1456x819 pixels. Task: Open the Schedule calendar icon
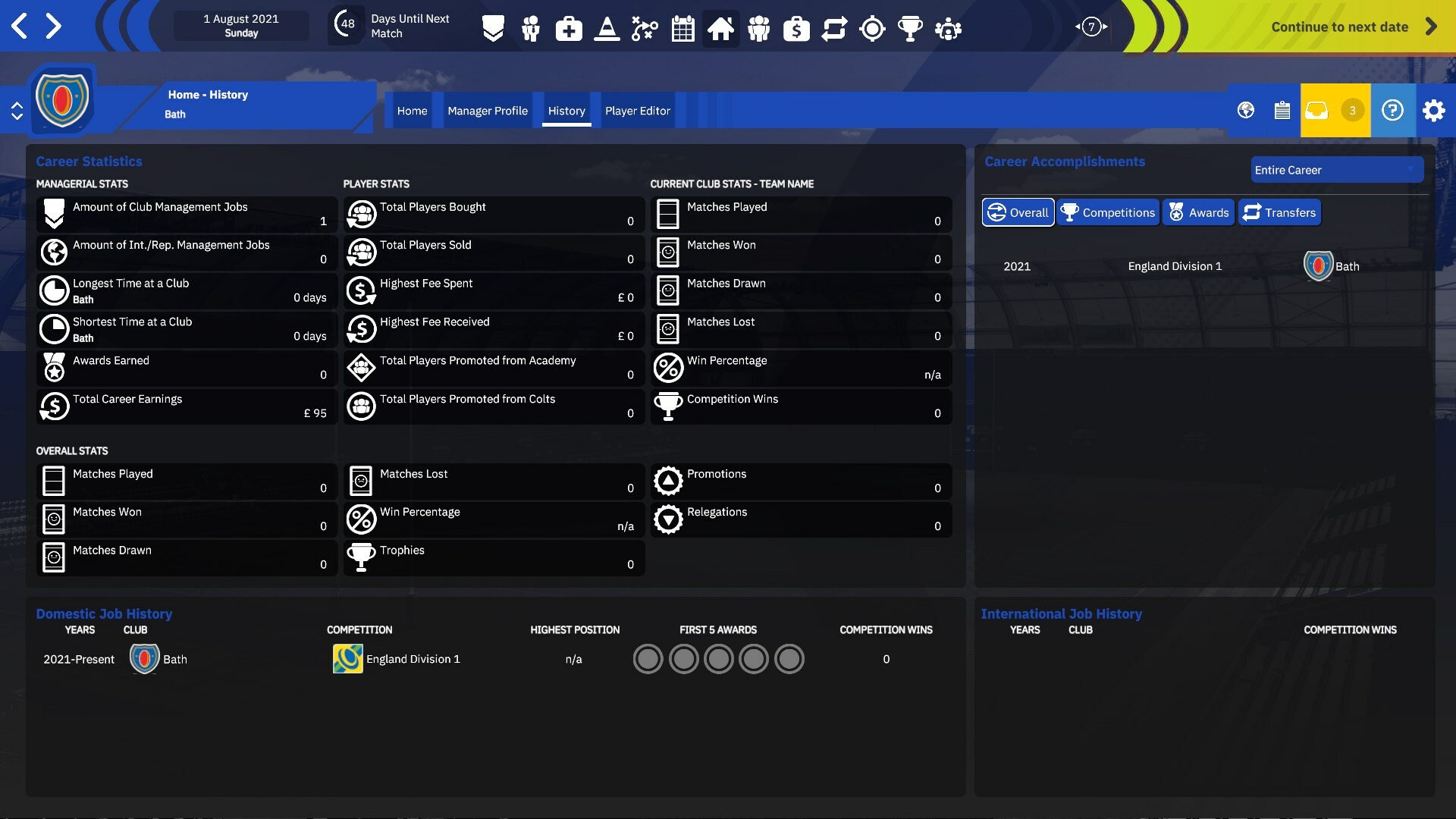(682, 28)
